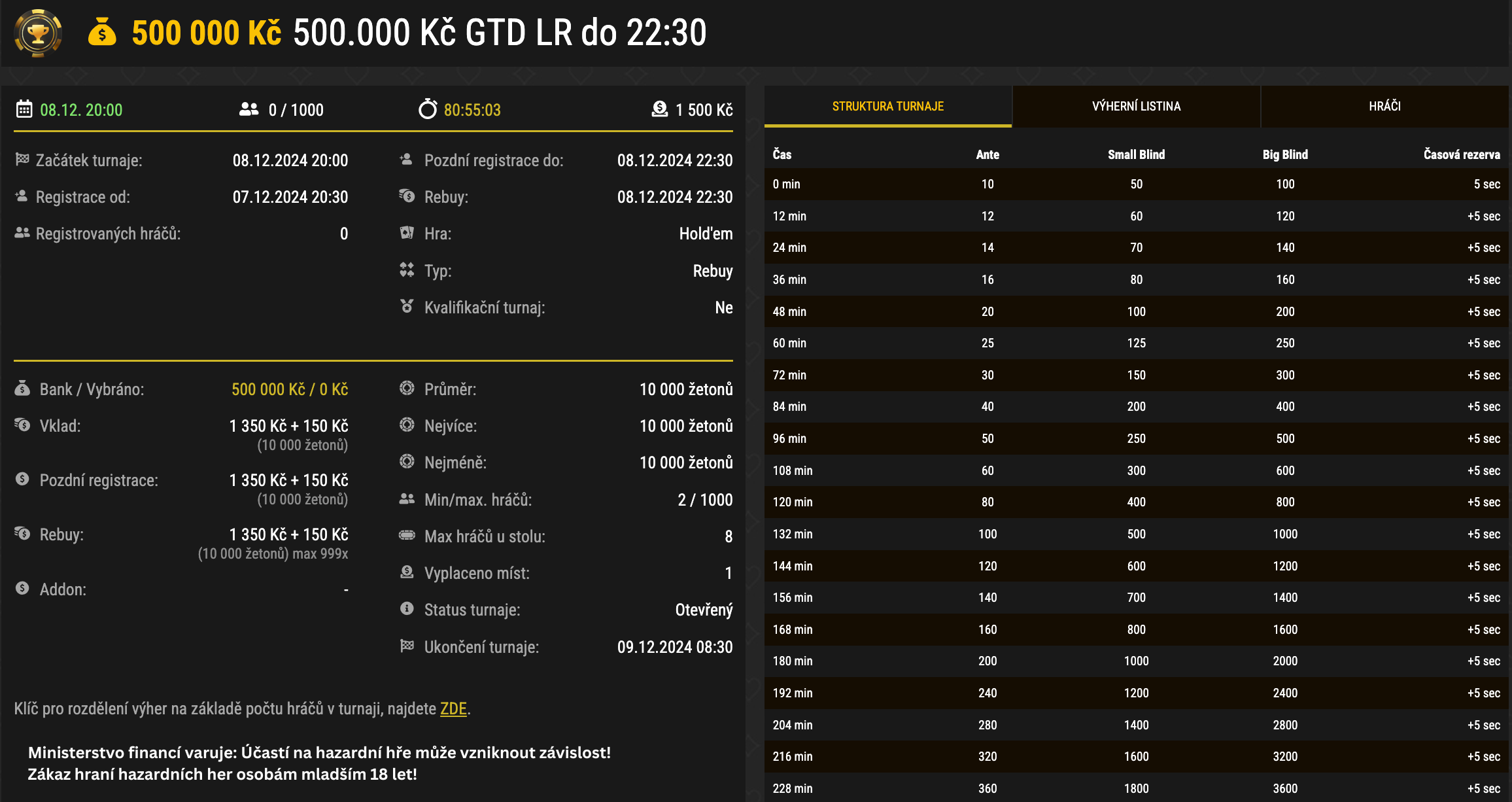Click the Časová rezerva column header
Image resolution: width=1512 pixels, height=802 pixels.
1462,154
